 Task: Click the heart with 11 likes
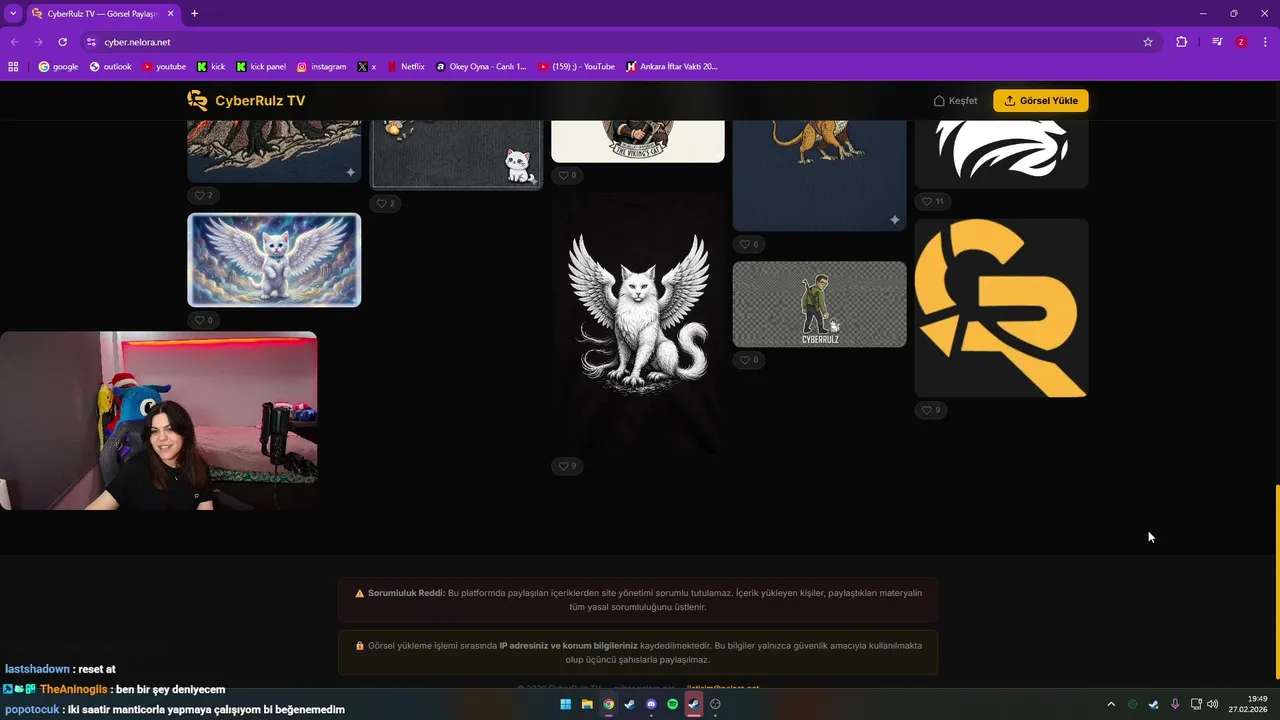tap(933, 201)
